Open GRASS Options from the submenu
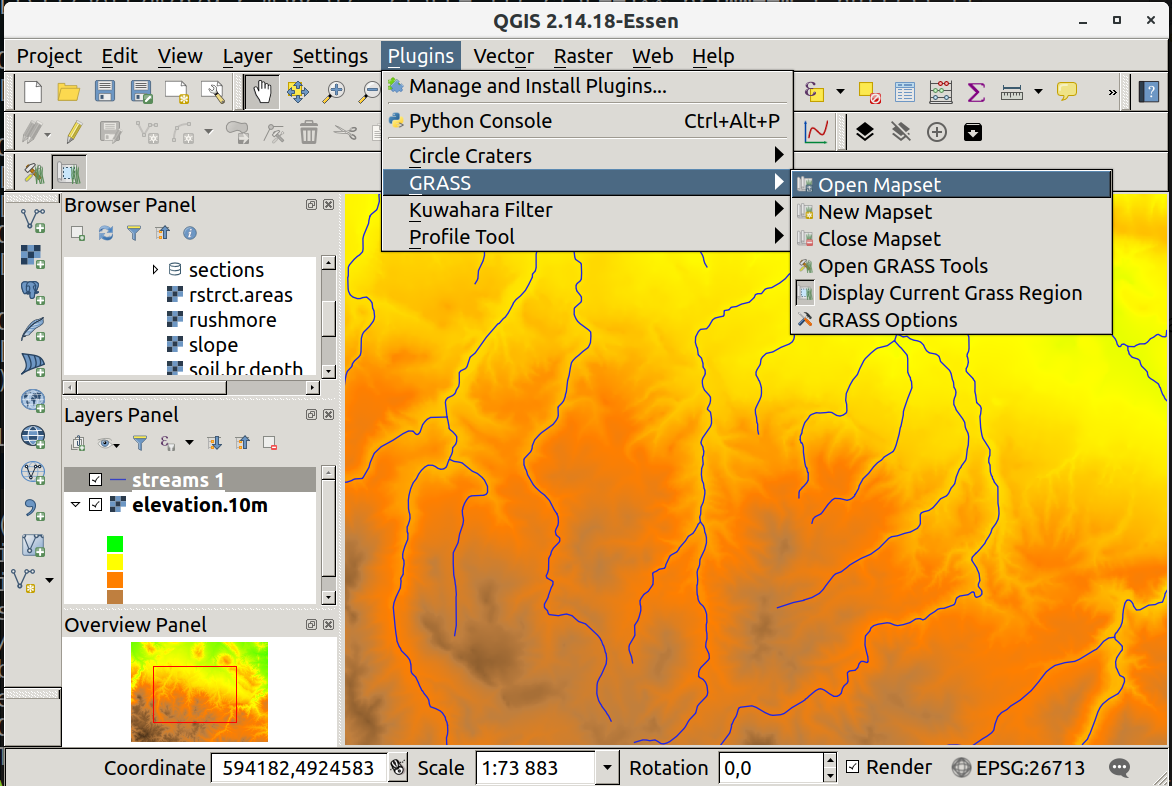The width and height of the screenshot is (1172, 786). [x=952, y=320]
